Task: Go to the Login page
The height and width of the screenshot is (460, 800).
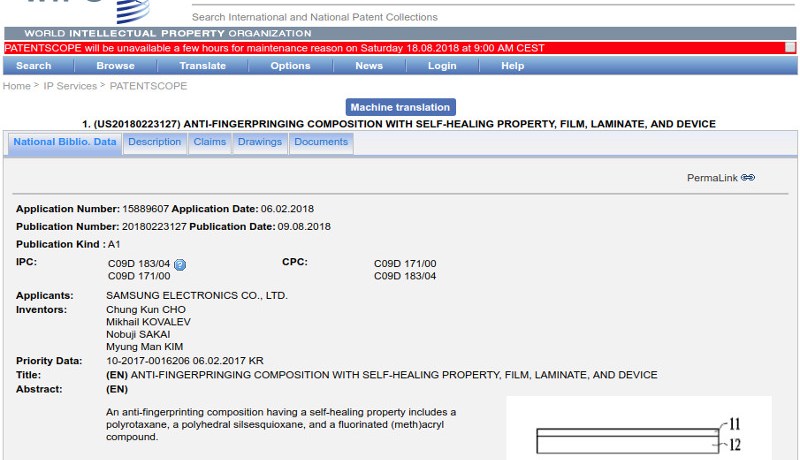Action: click(442, 66)
